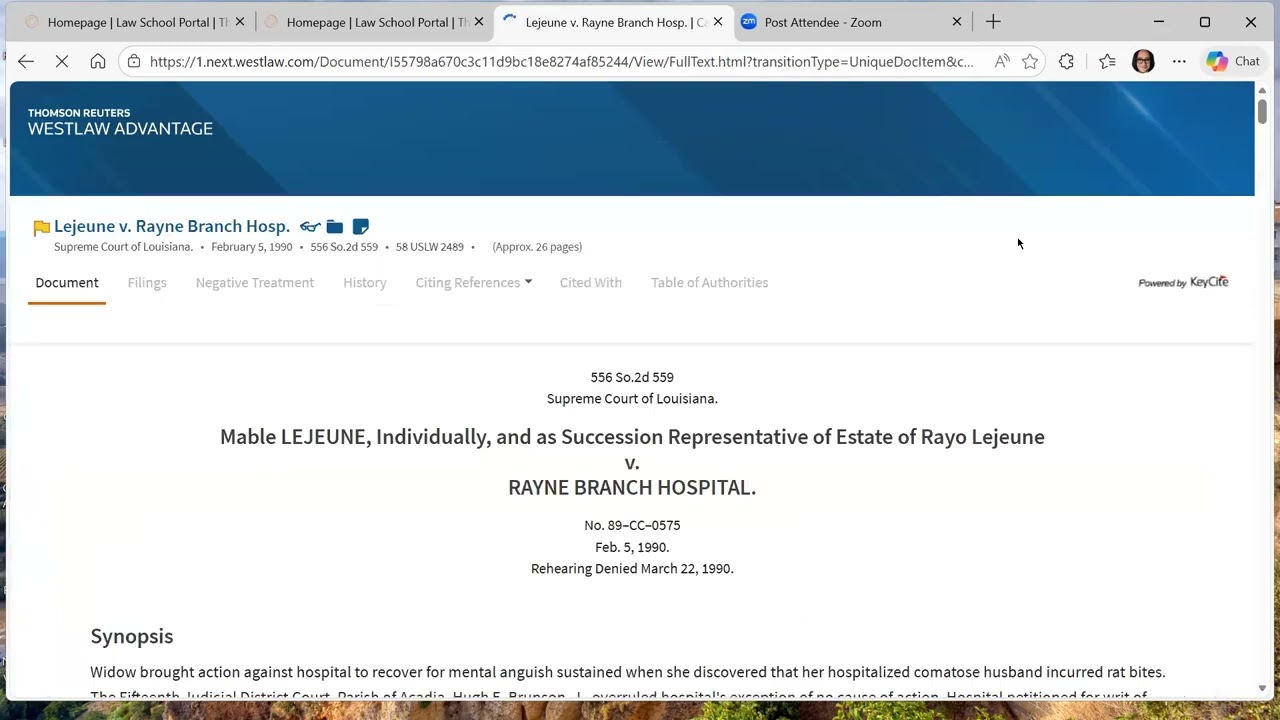Click the Synopsis heading
The width and height of the screenshot is (1280, 720).
[132, 636]
